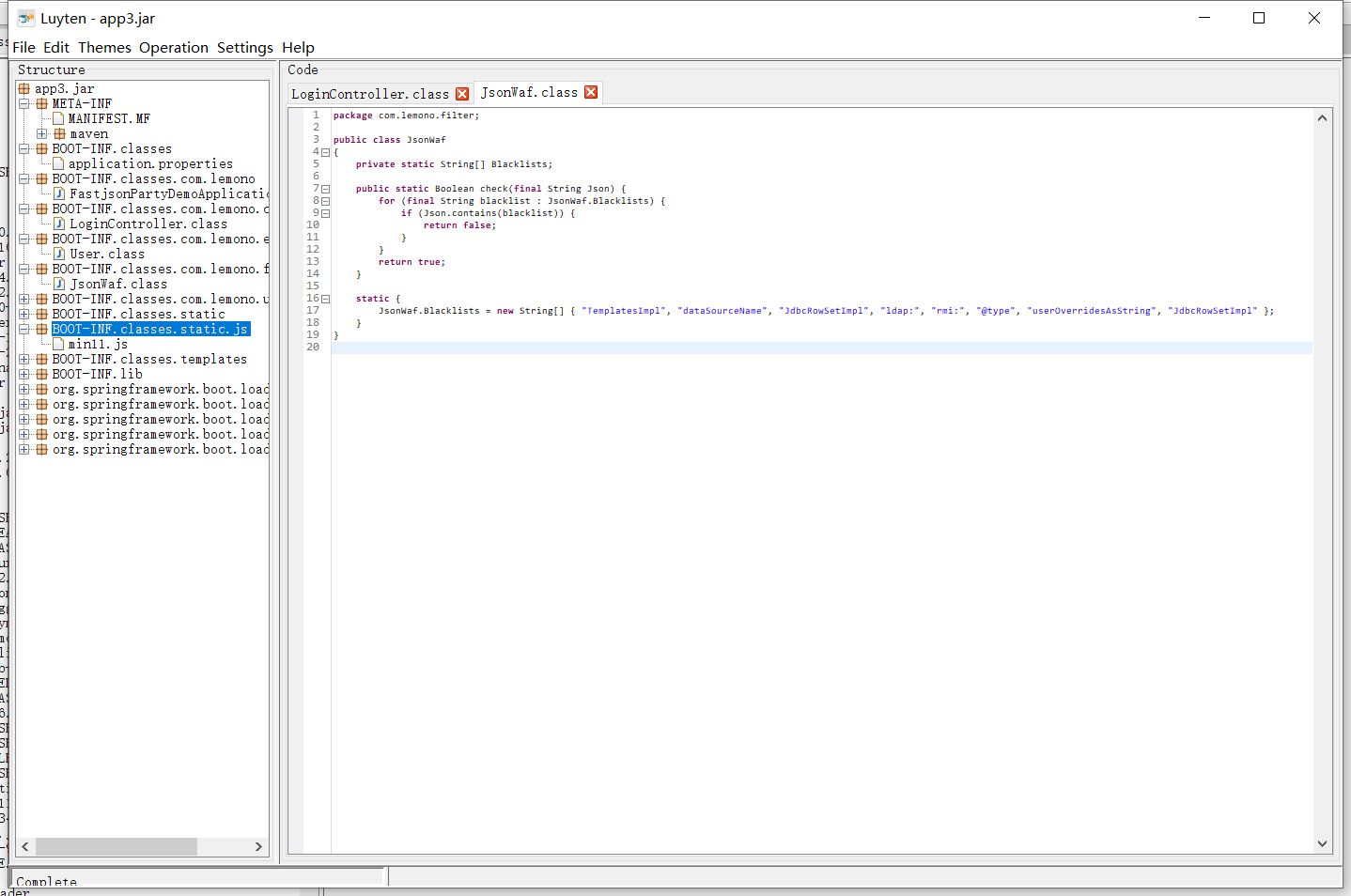Select the BOOT-INF.classes.com.lemono.u row

click(161, 299)
